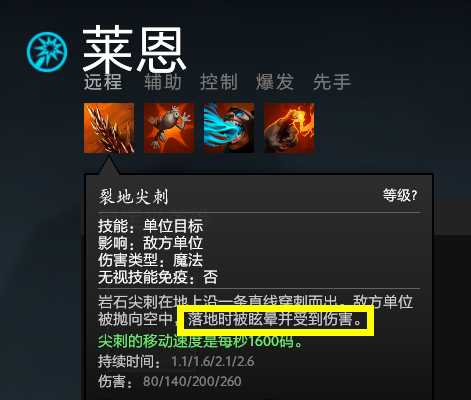Select the Mana Drain ability icon
The image size is (471, 400).
click(x=229, y=128)
